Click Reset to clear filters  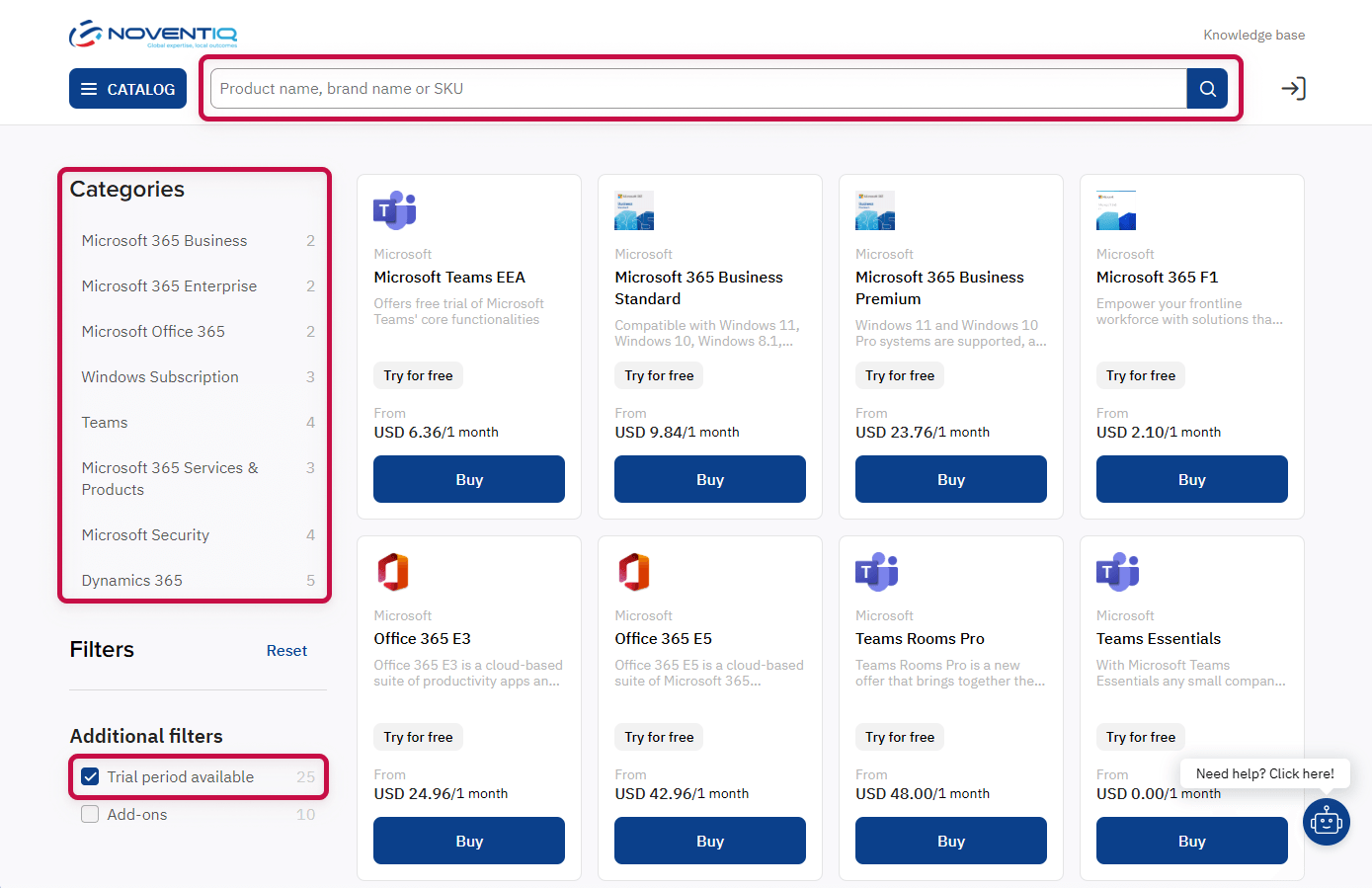click(286, 650)
